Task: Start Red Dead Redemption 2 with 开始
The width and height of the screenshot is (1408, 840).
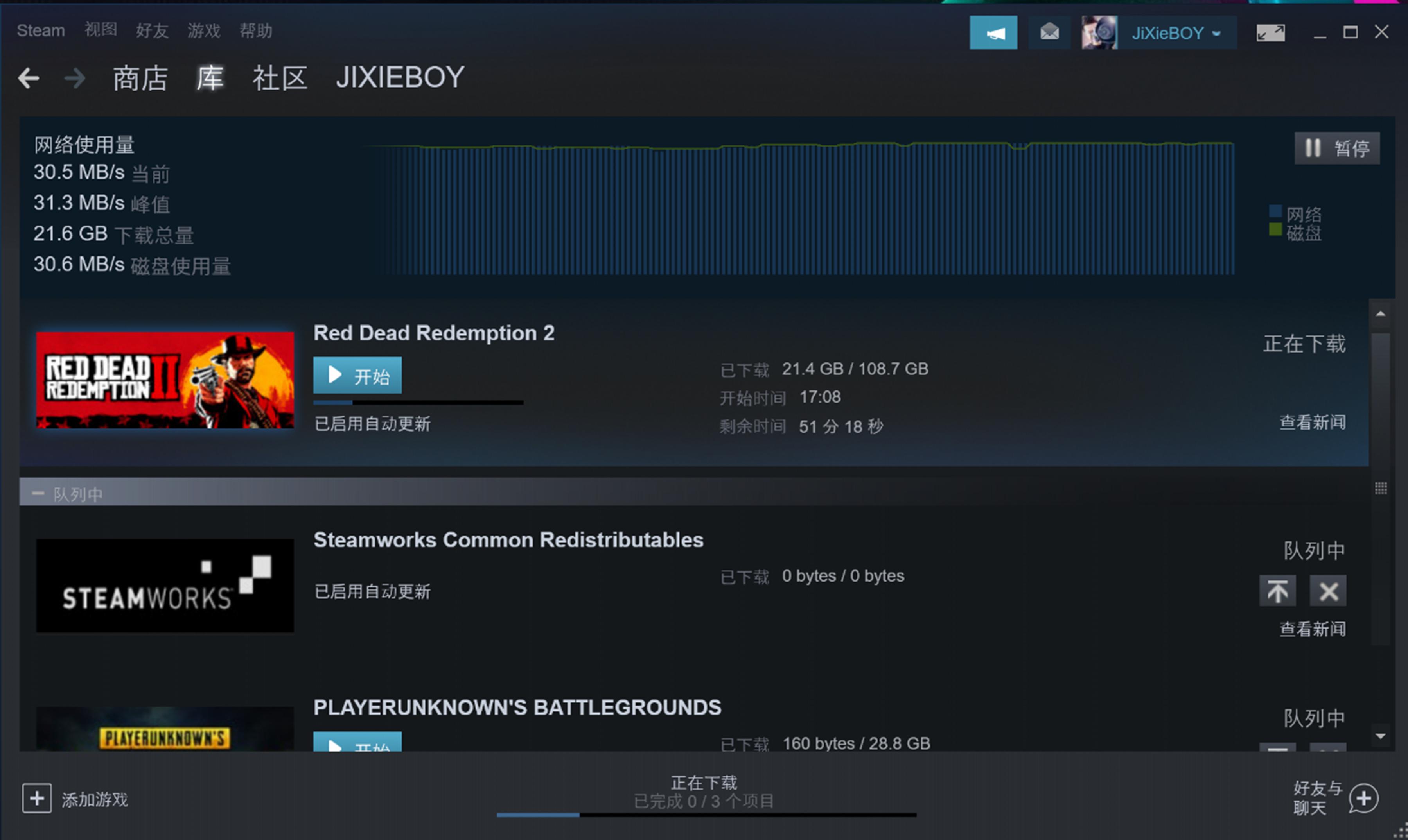Action: 357,375
